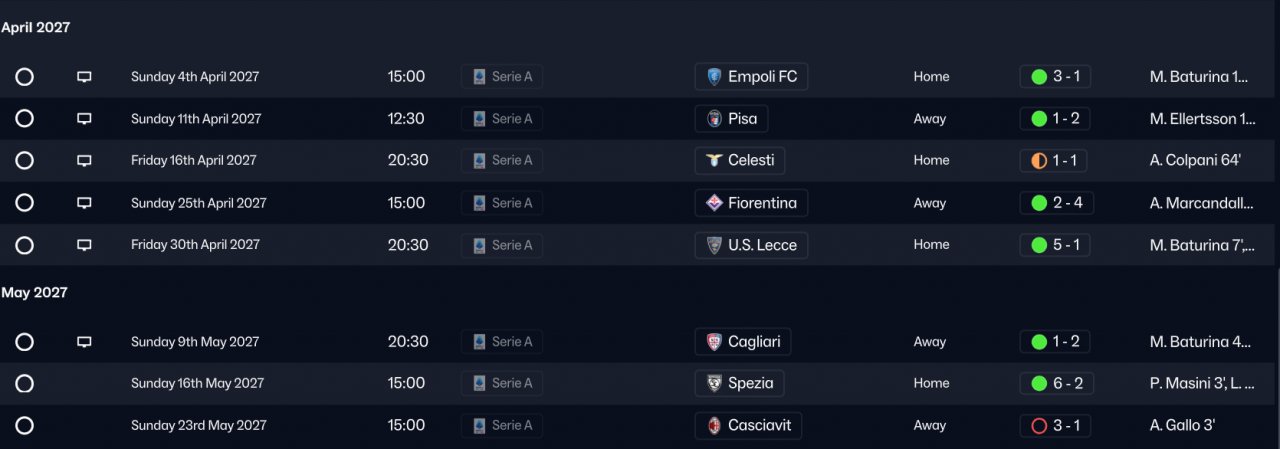Click the Casciavit club crest icon
1280x449 pixels.
tap(713, 426)
